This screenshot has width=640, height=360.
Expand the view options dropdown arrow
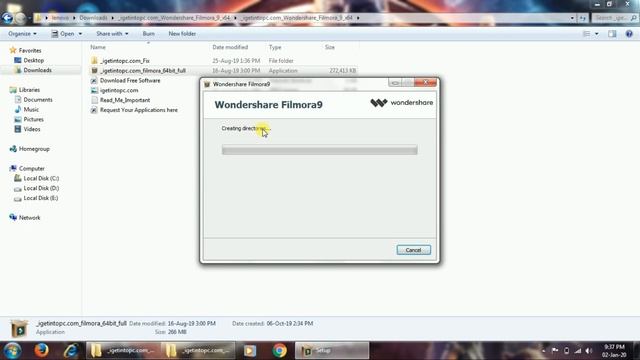point(597,34)
